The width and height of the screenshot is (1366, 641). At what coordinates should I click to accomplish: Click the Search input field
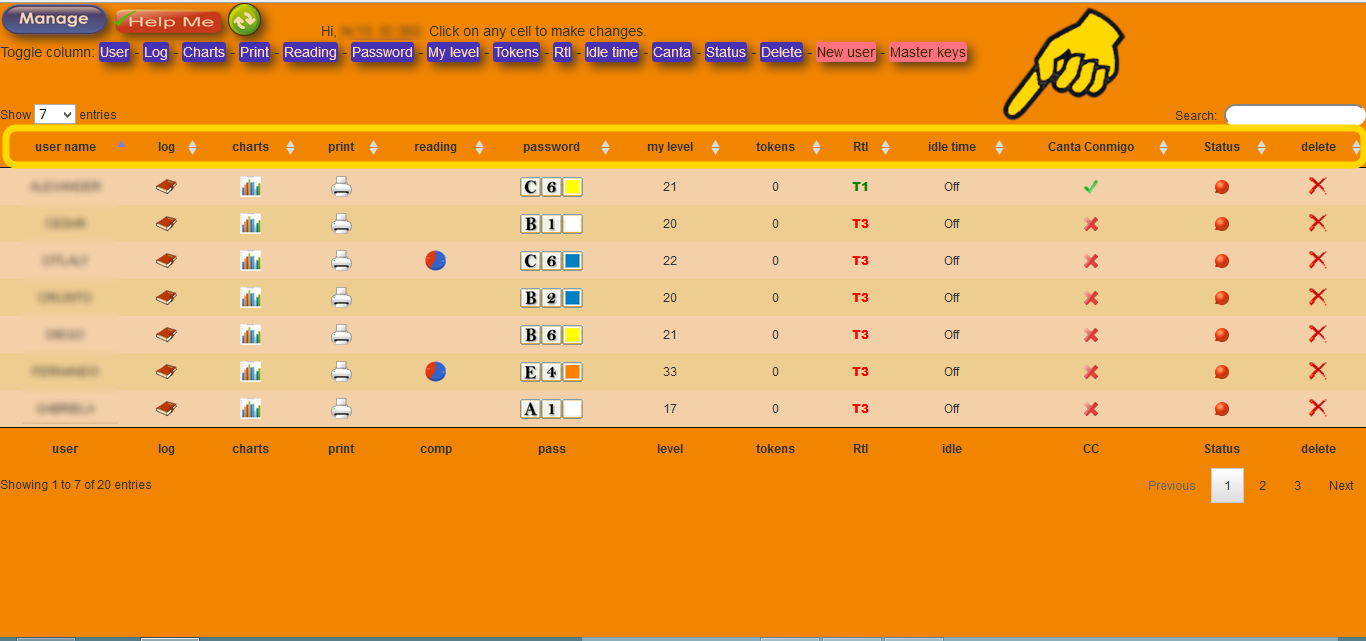[1295, 115]
